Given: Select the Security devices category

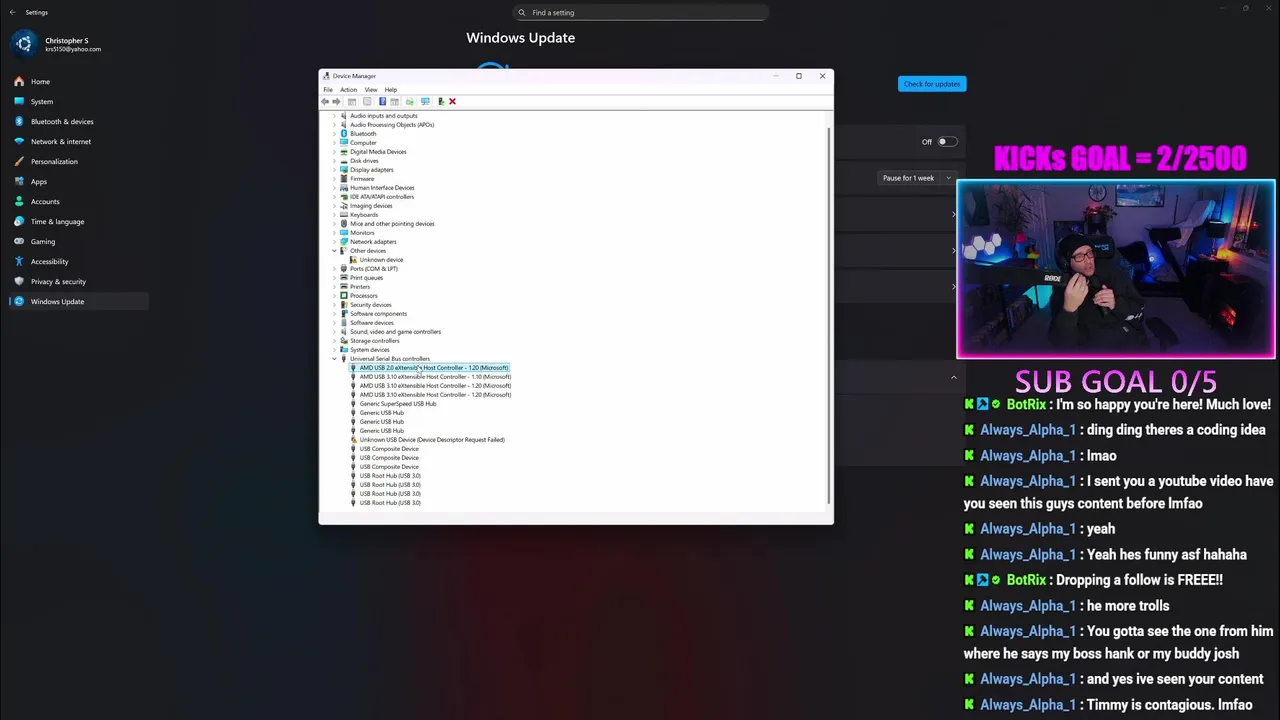Looking at the screenshot, I should coord(371,304).
